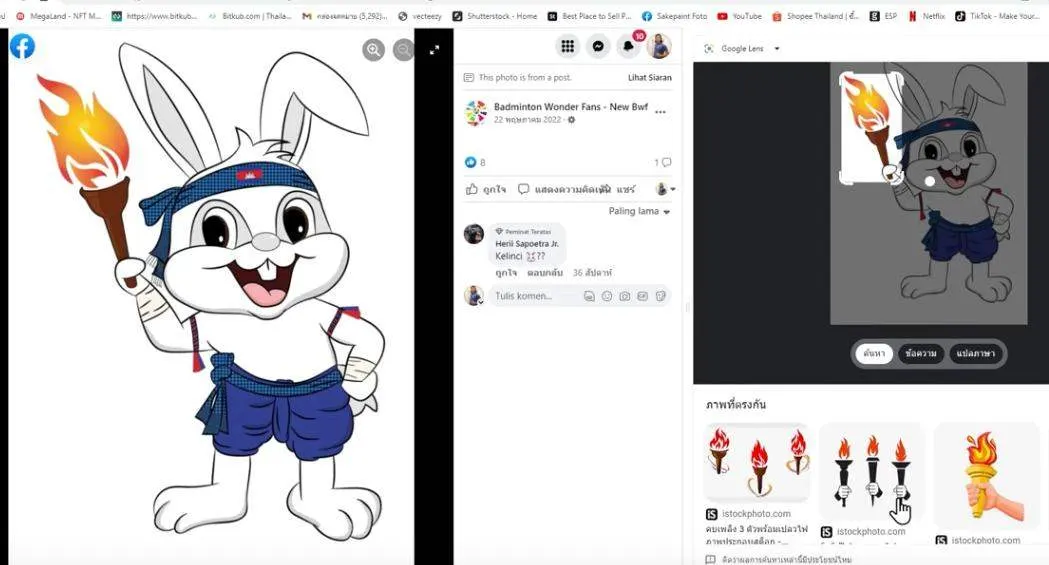Open the three red torches result
The image size is (1049, 565).
click(x=757, y=463)
